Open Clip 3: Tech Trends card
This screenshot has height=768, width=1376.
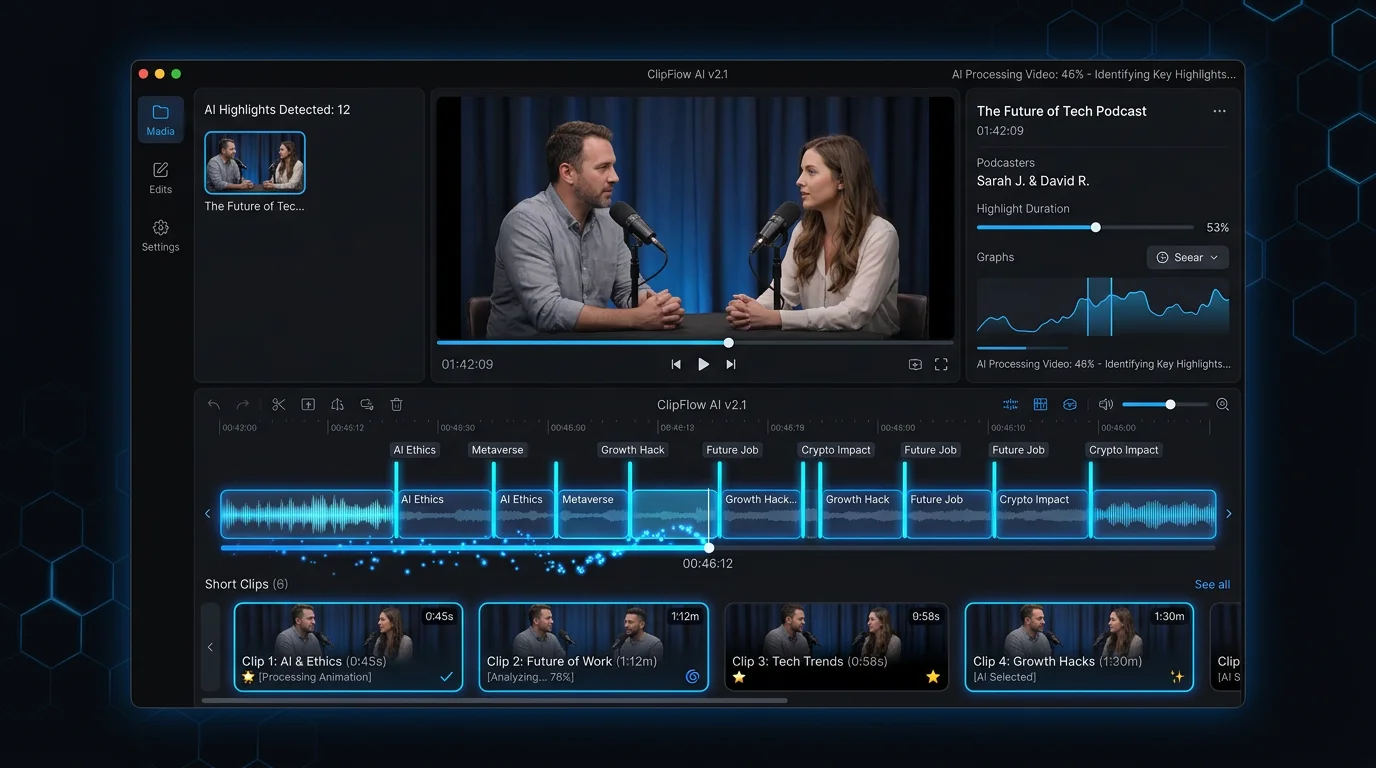836,647
